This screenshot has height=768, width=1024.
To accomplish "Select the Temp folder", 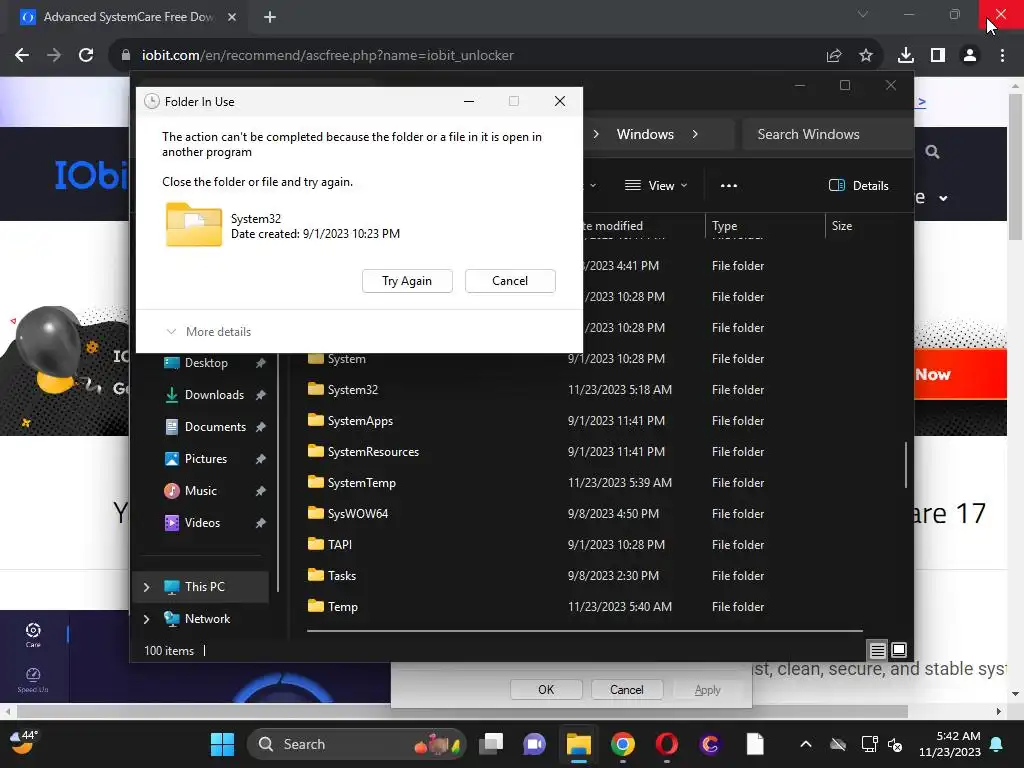I will [584, 607].
